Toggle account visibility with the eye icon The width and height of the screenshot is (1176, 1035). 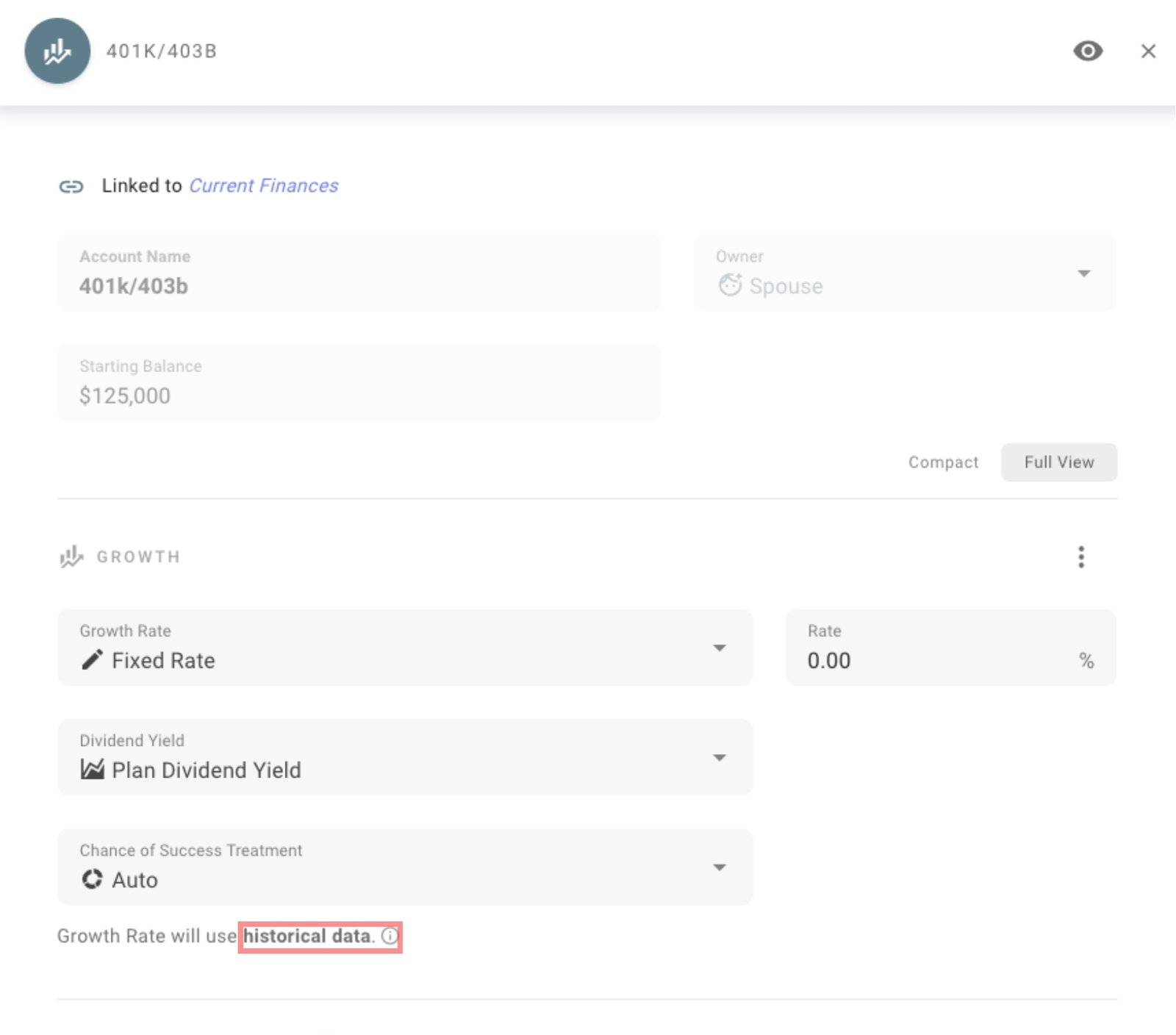tap(1087, 51)
